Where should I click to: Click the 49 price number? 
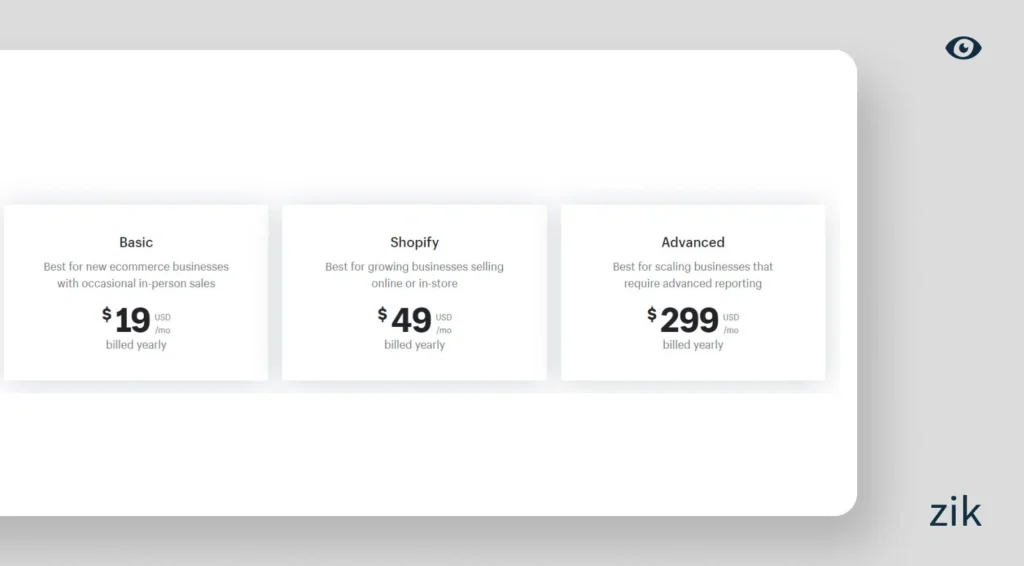point(411,320)
